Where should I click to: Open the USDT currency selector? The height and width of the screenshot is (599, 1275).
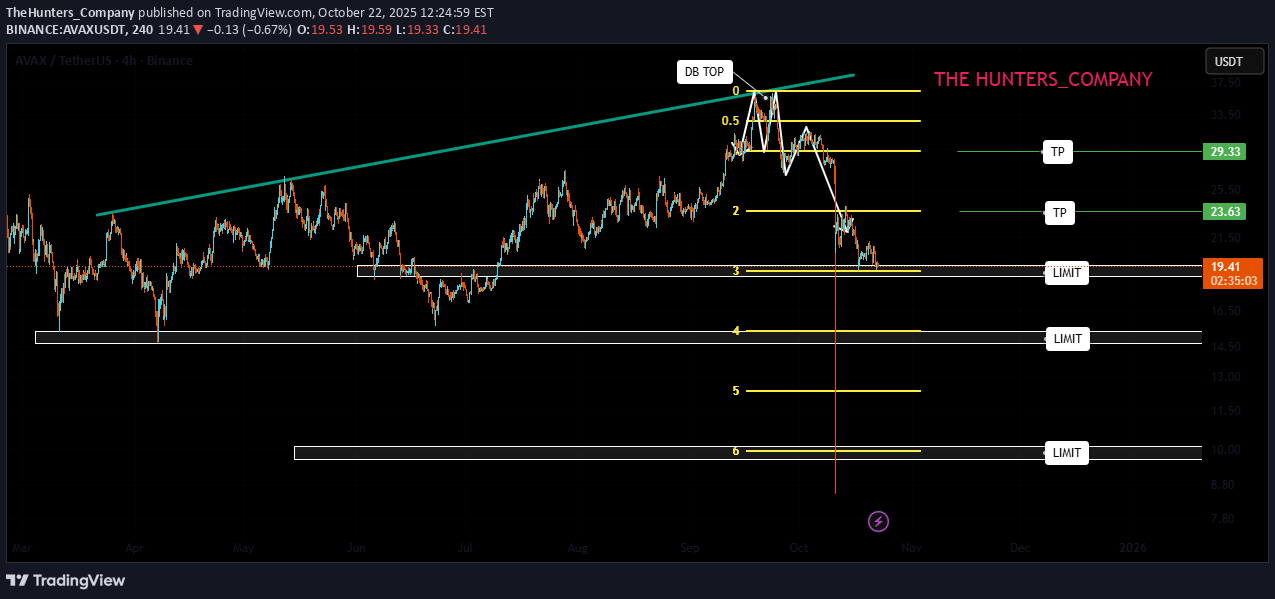[1228, 62]
